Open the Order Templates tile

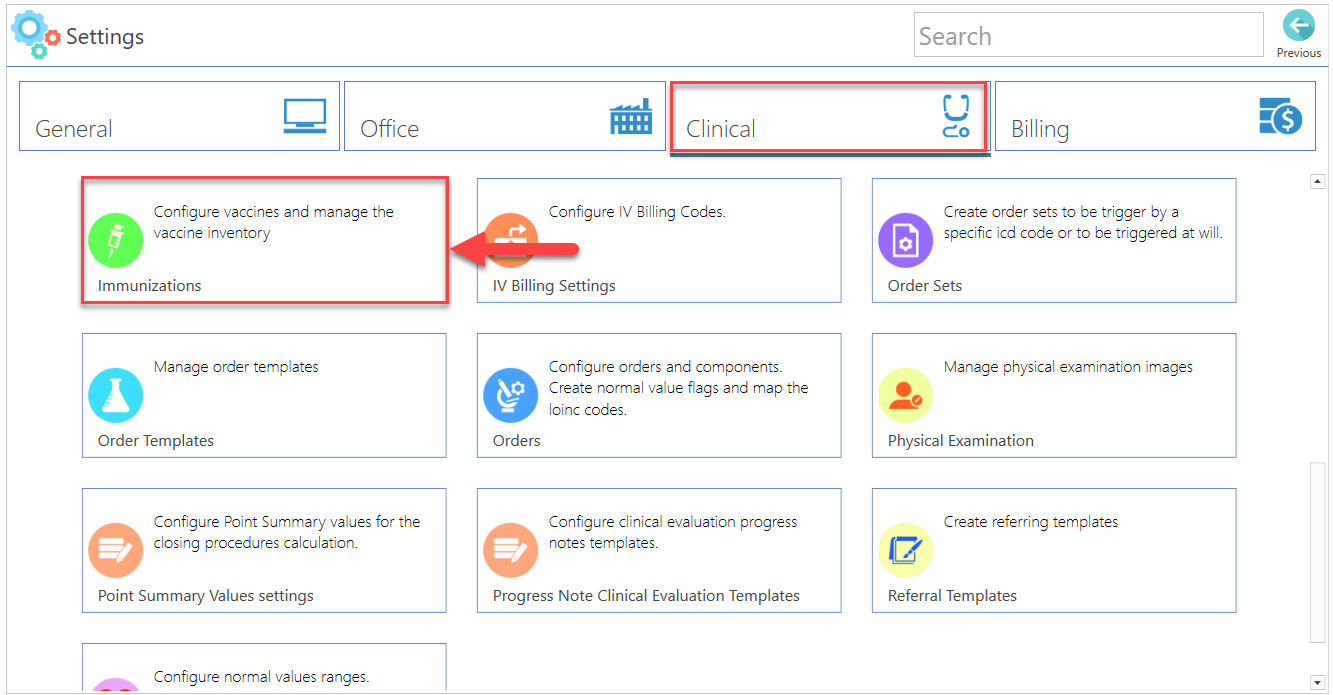(x=264, y=395)
